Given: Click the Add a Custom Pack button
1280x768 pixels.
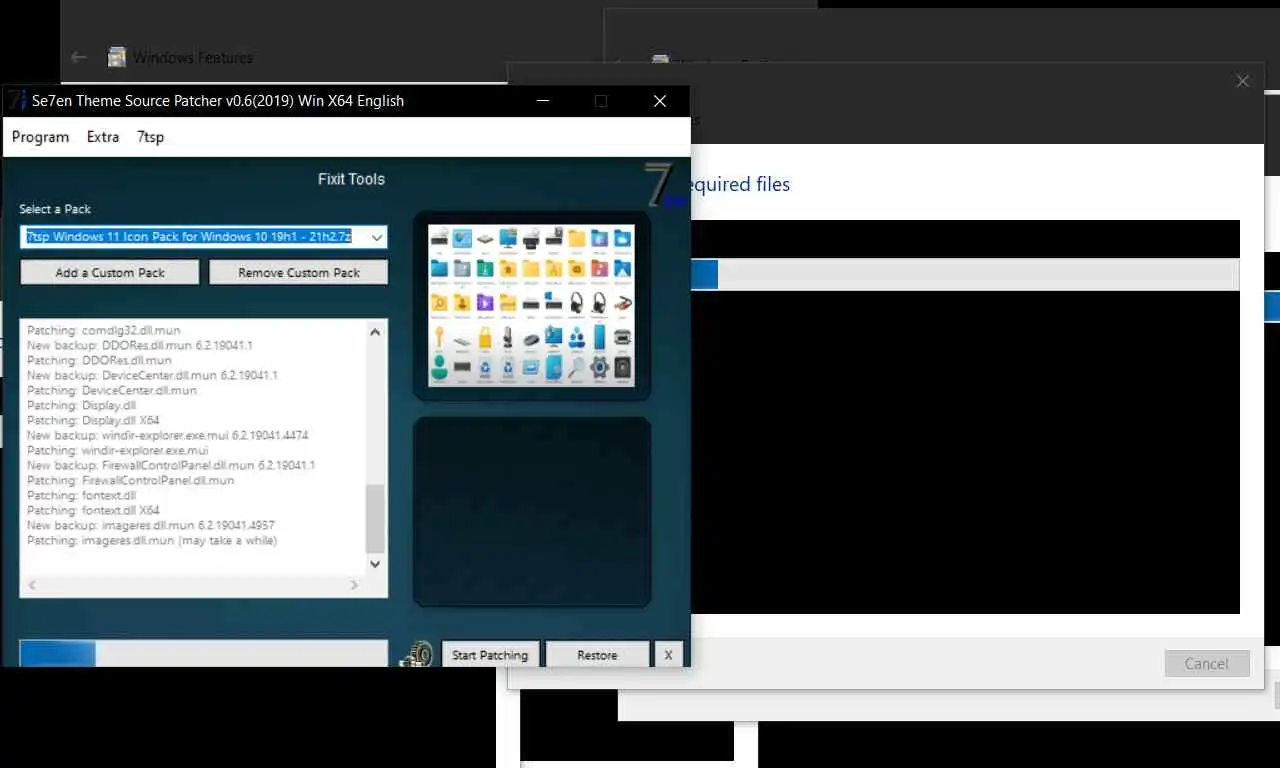Looking at the screenshot, I should point(110,272).
